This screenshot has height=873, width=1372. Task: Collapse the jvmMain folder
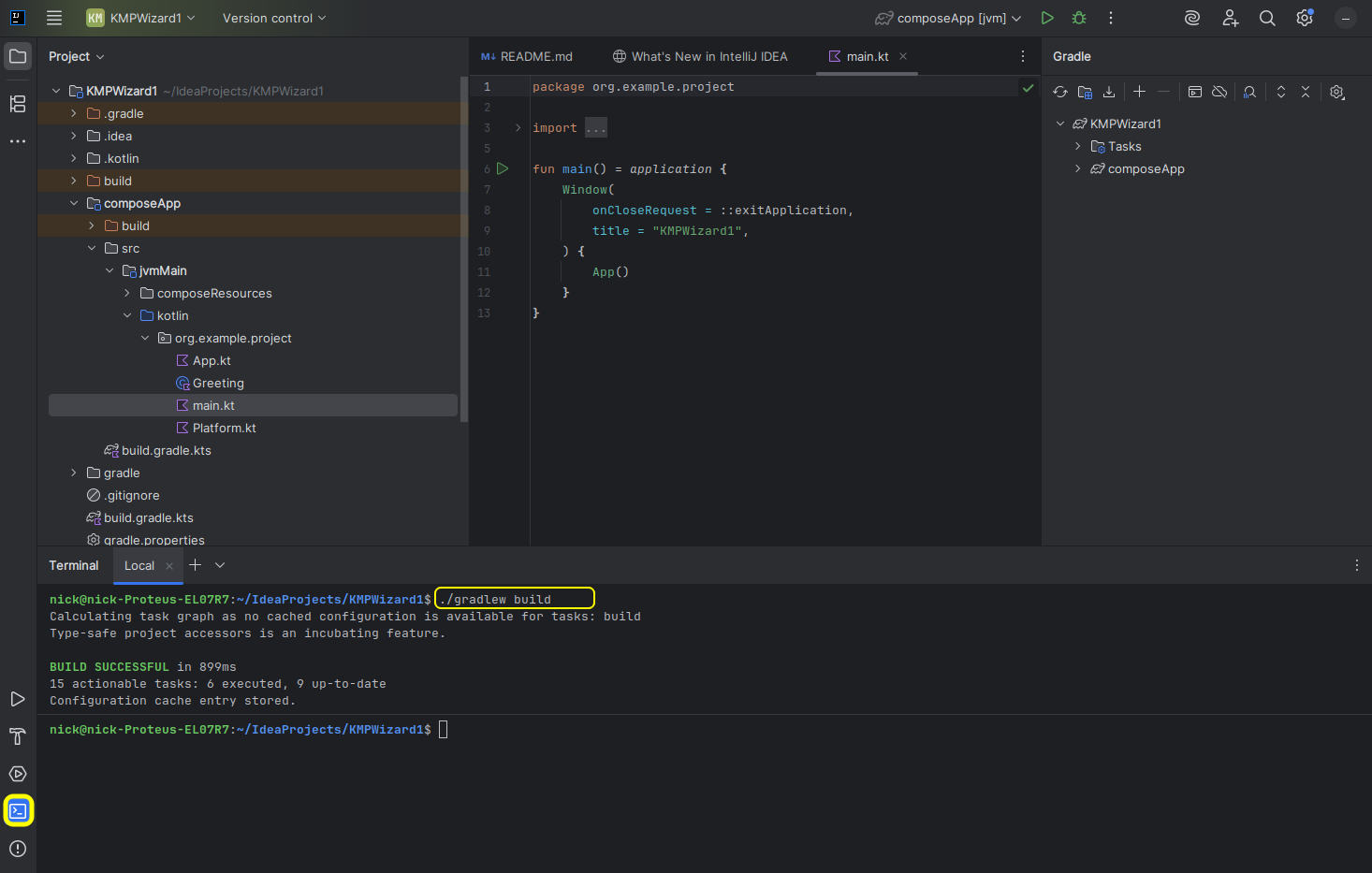(x=109, y=270)
